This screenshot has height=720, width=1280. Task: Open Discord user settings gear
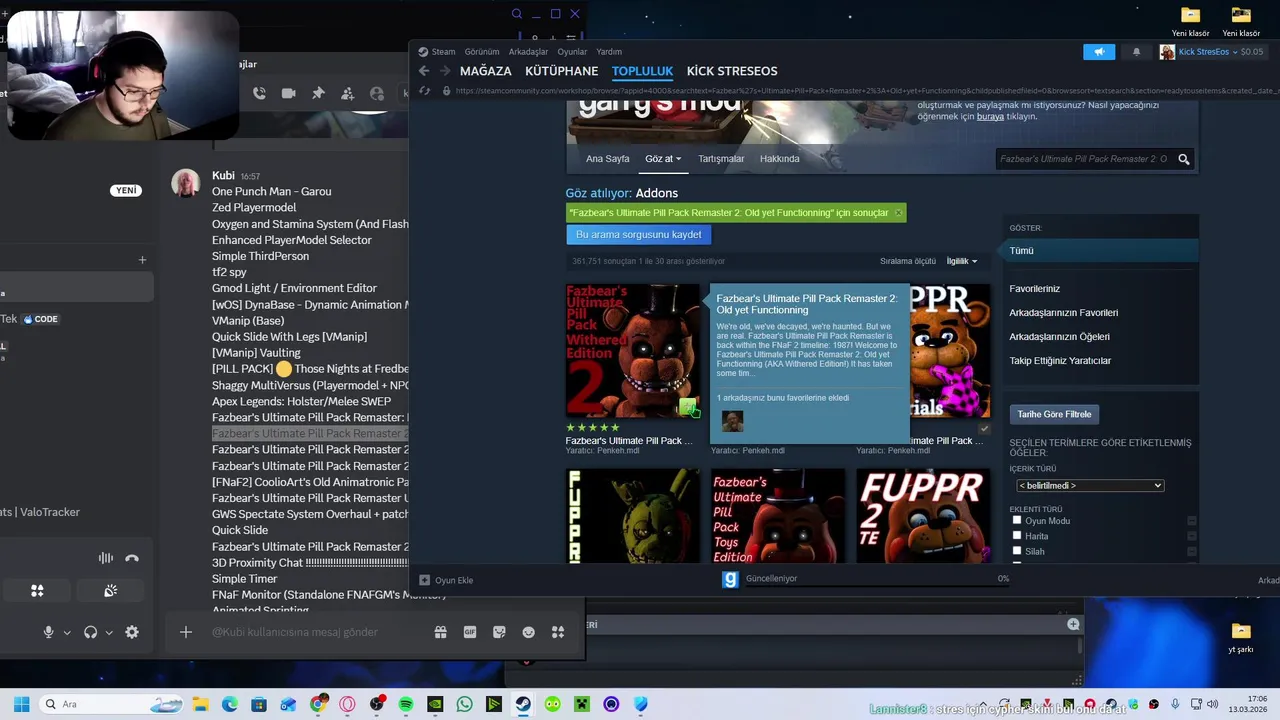(132, 632)
